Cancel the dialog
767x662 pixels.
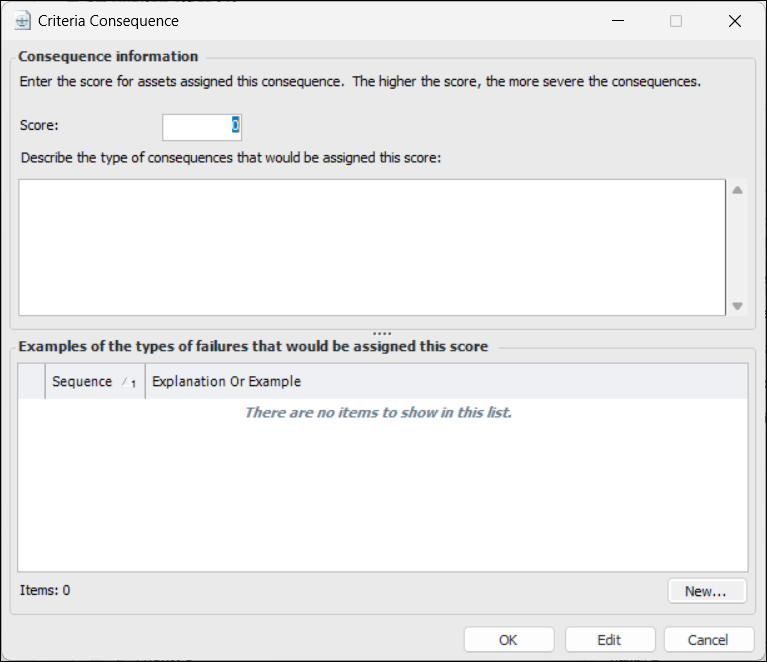pyautogui.click(x=708, y=640)
